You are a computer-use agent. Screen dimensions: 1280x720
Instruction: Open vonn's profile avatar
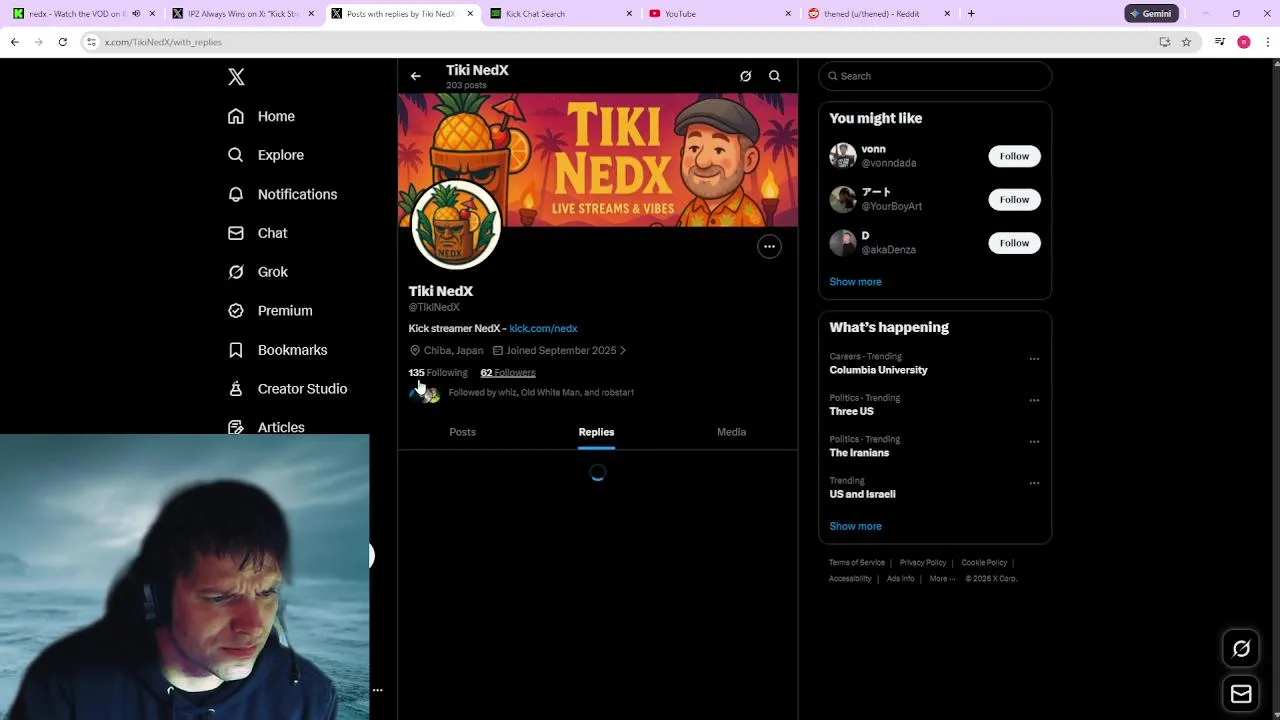coord(843,156)
